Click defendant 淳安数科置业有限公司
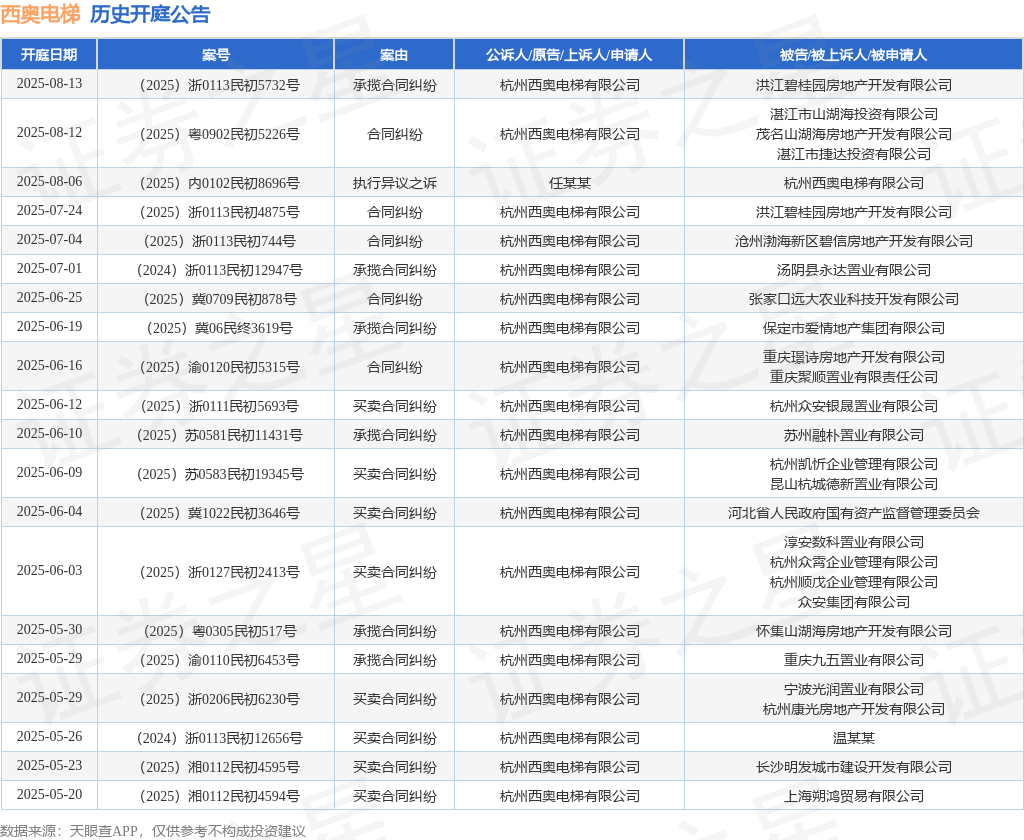 click(854, 542)
